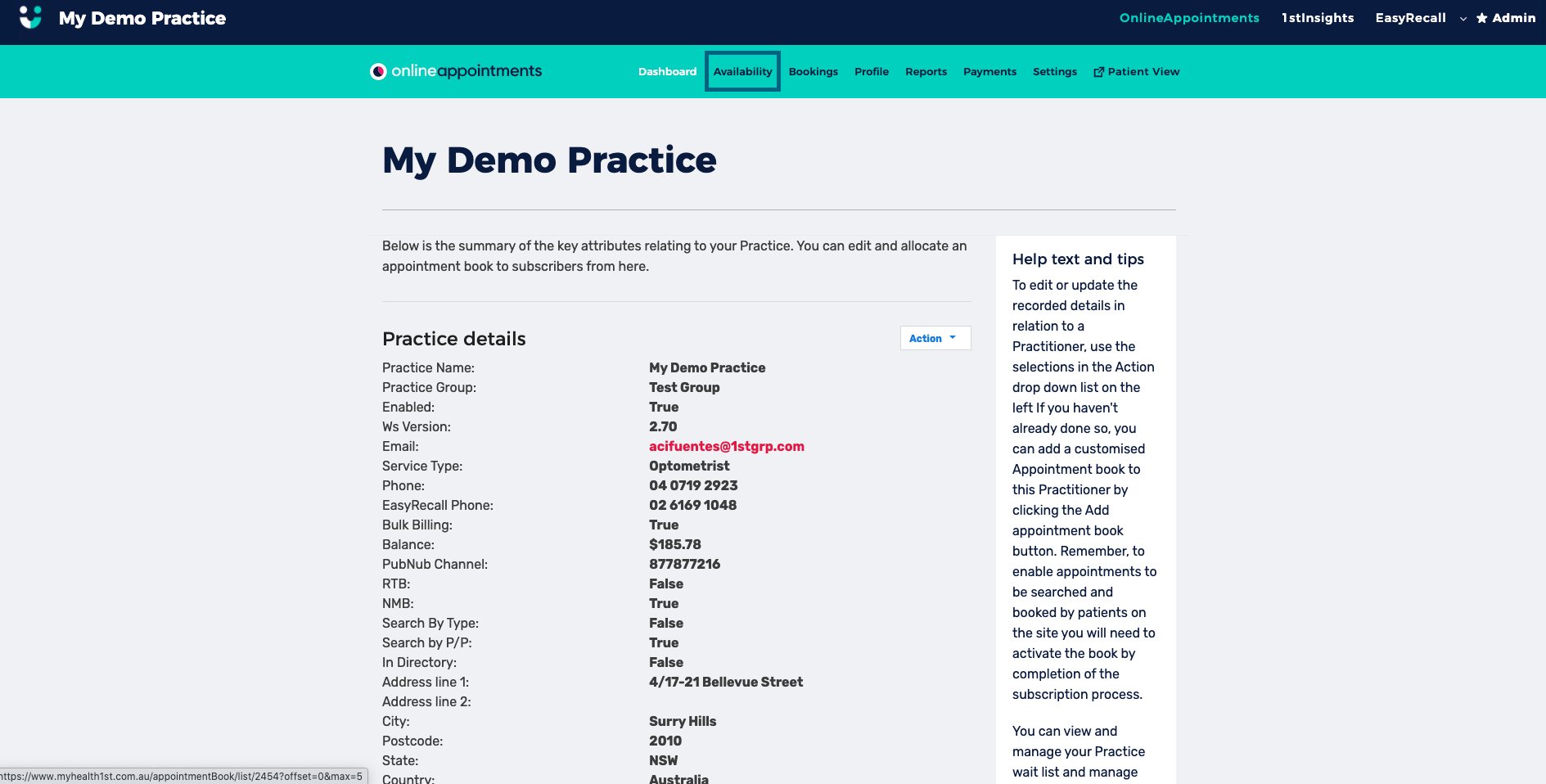Open the Payments tab

click(x=989, y=72)
